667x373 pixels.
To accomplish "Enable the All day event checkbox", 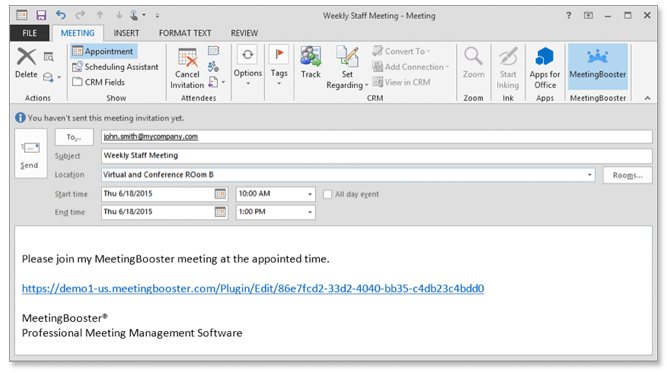I will (x=328, y=194).
